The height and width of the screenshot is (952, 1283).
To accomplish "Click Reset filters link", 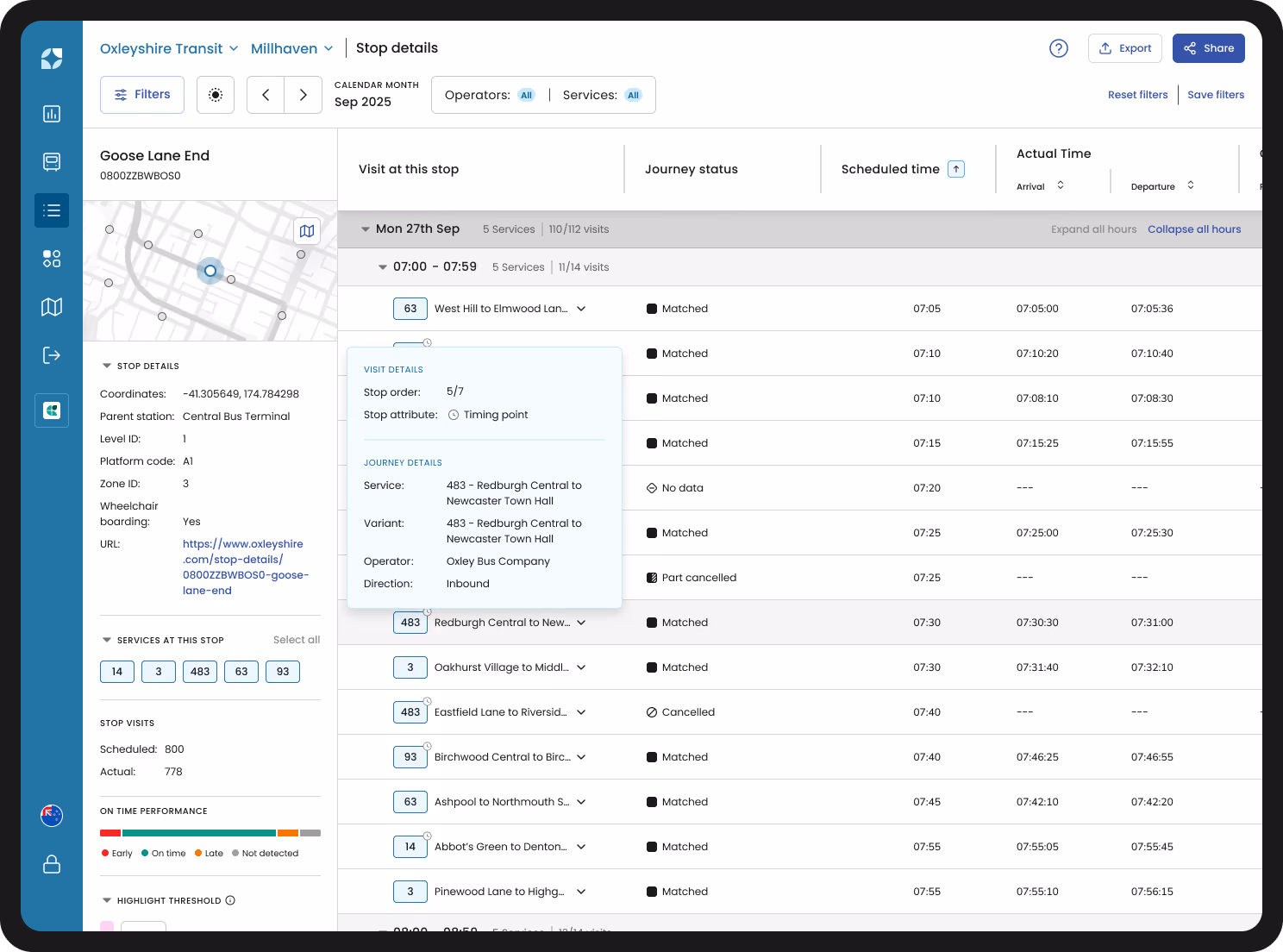I will 1137,95.
